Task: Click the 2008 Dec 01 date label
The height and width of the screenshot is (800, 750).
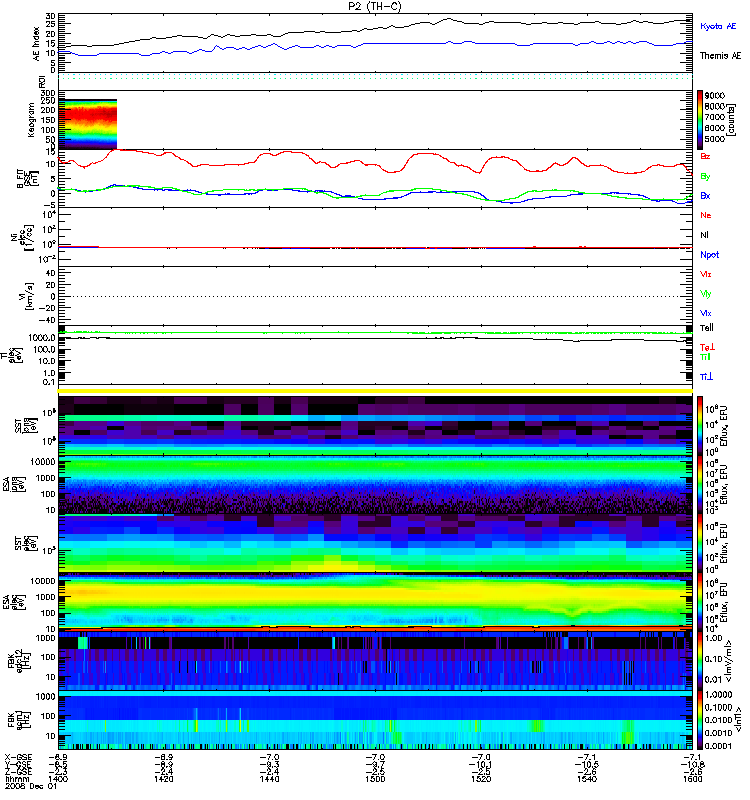Action: click(31, 786)
